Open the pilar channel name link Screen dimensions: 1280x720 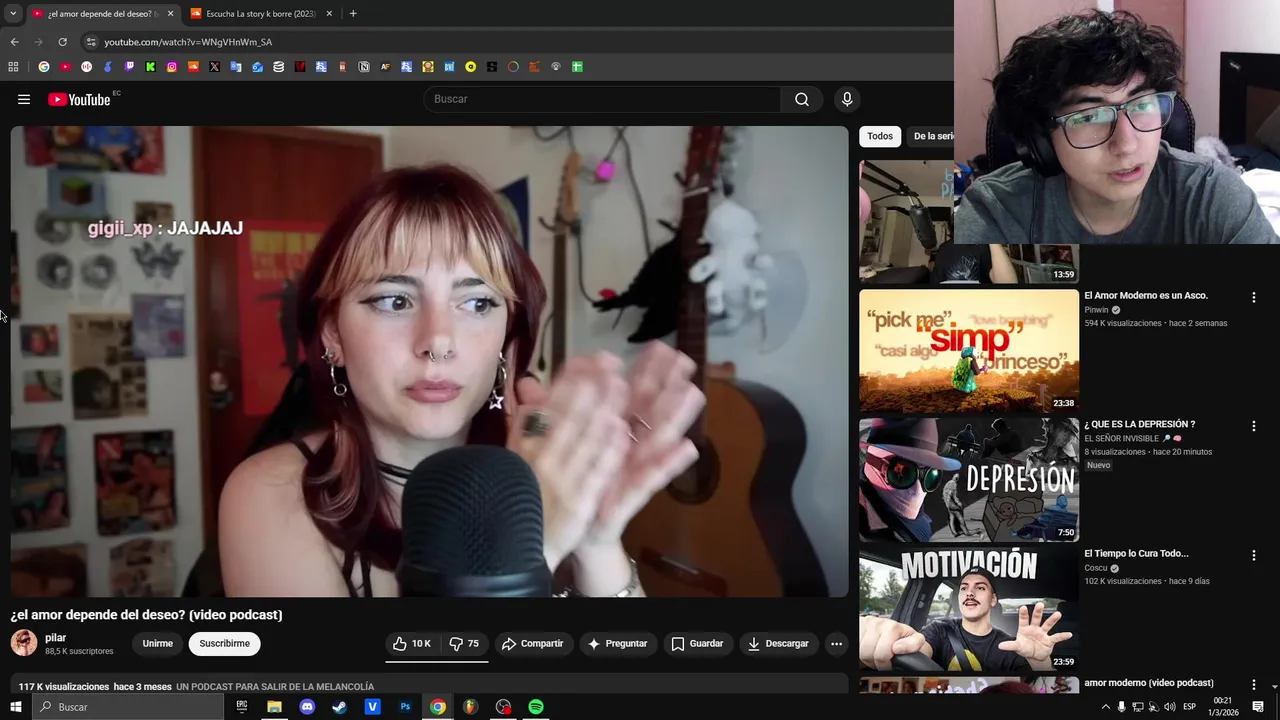tap(55, 637)
